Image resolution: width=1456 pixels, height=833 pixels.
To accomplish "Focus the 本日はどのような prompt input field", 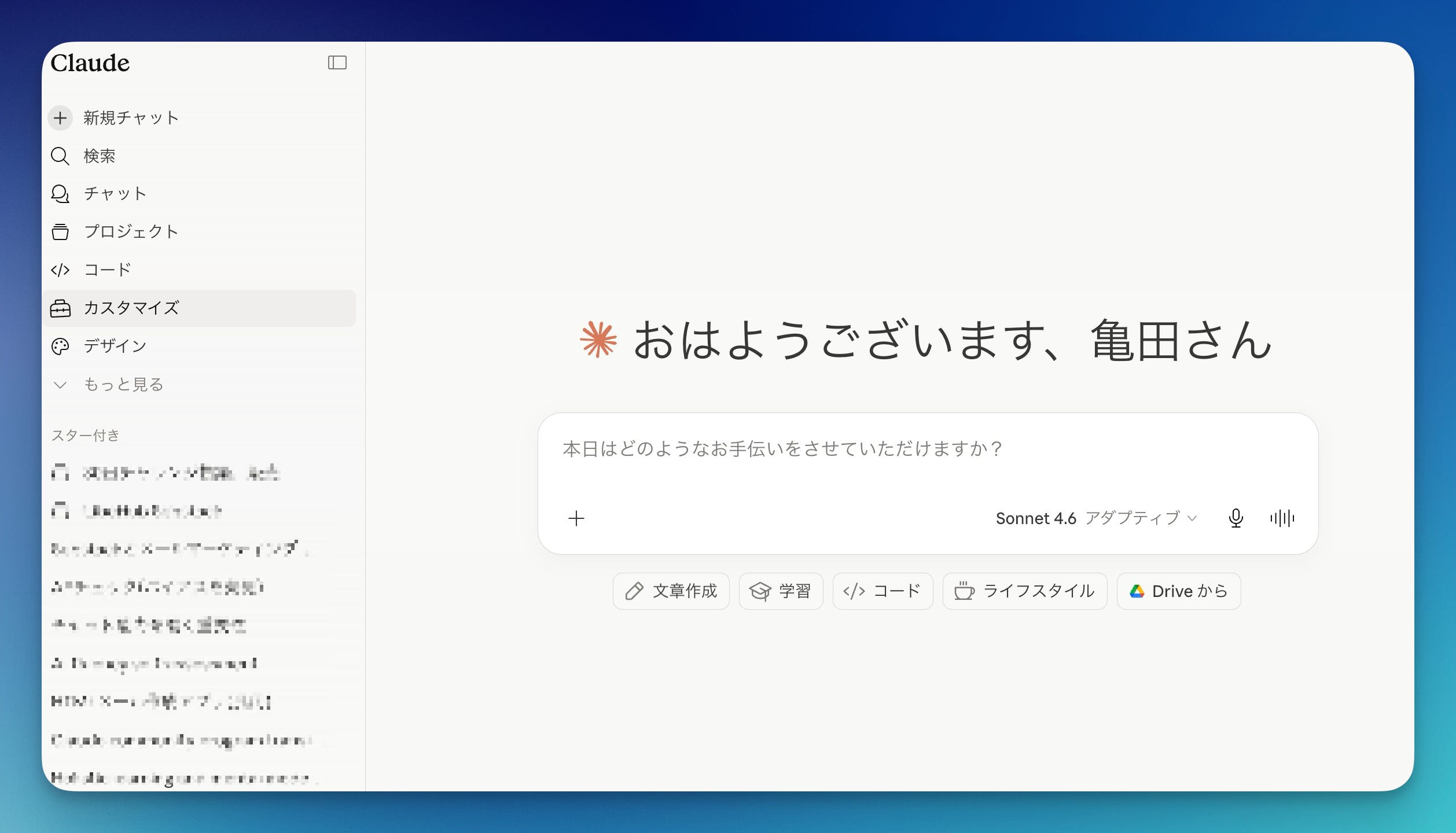I will coord(928,449).
